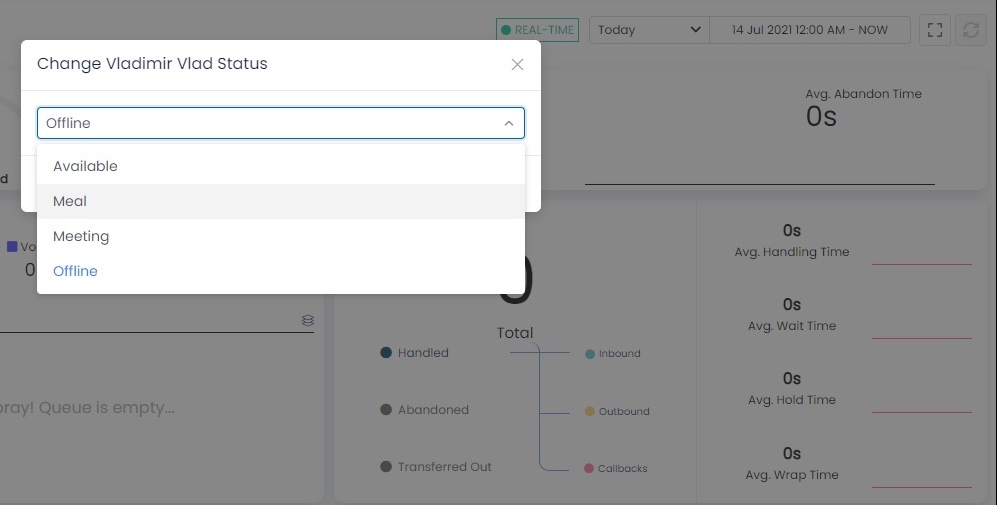
Task: Click the Transferred Out legend dot
Action: (386, 466)
